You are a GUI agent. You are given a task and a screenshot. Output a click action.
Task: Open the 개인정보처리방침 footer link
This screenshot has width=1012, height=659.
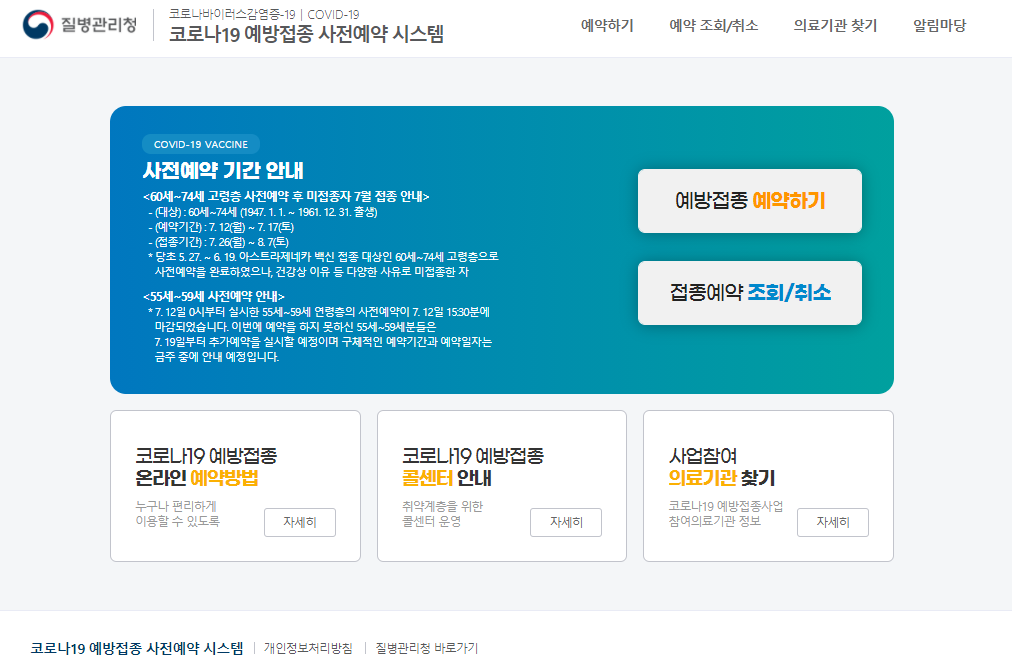[x=308, y=648]
